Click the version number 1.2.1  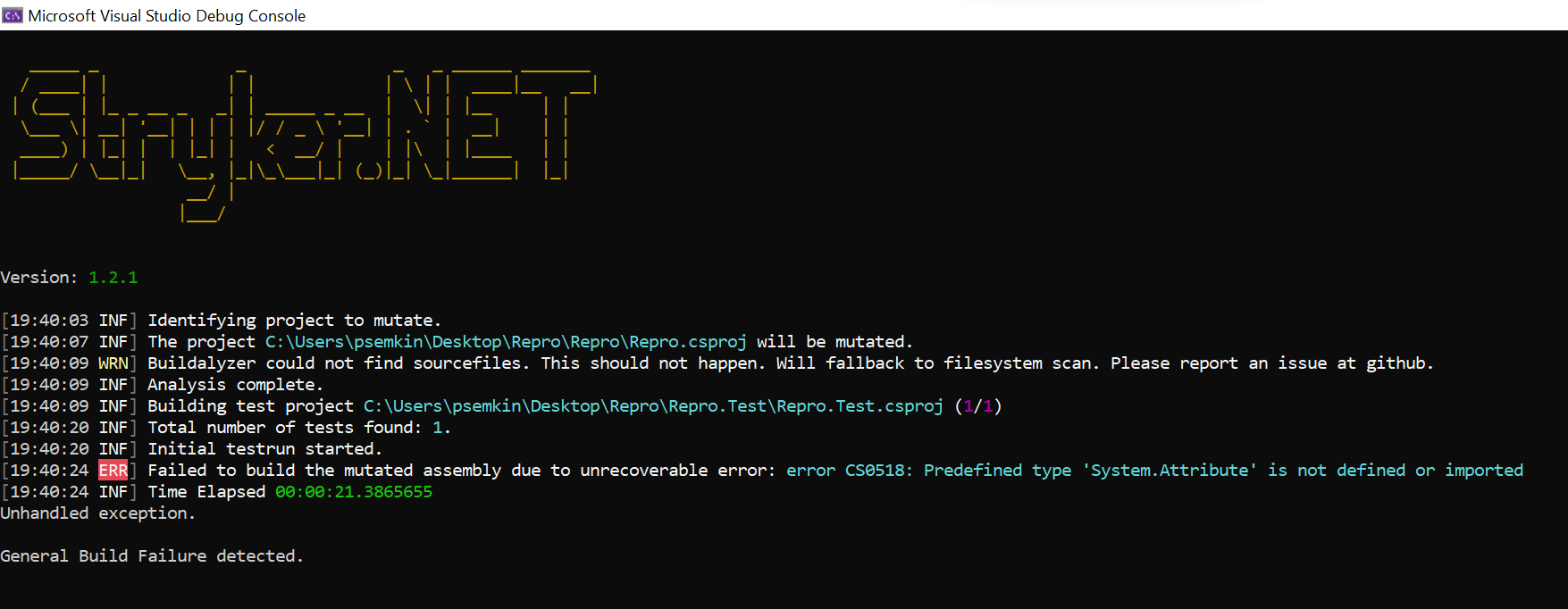point(113,277)
